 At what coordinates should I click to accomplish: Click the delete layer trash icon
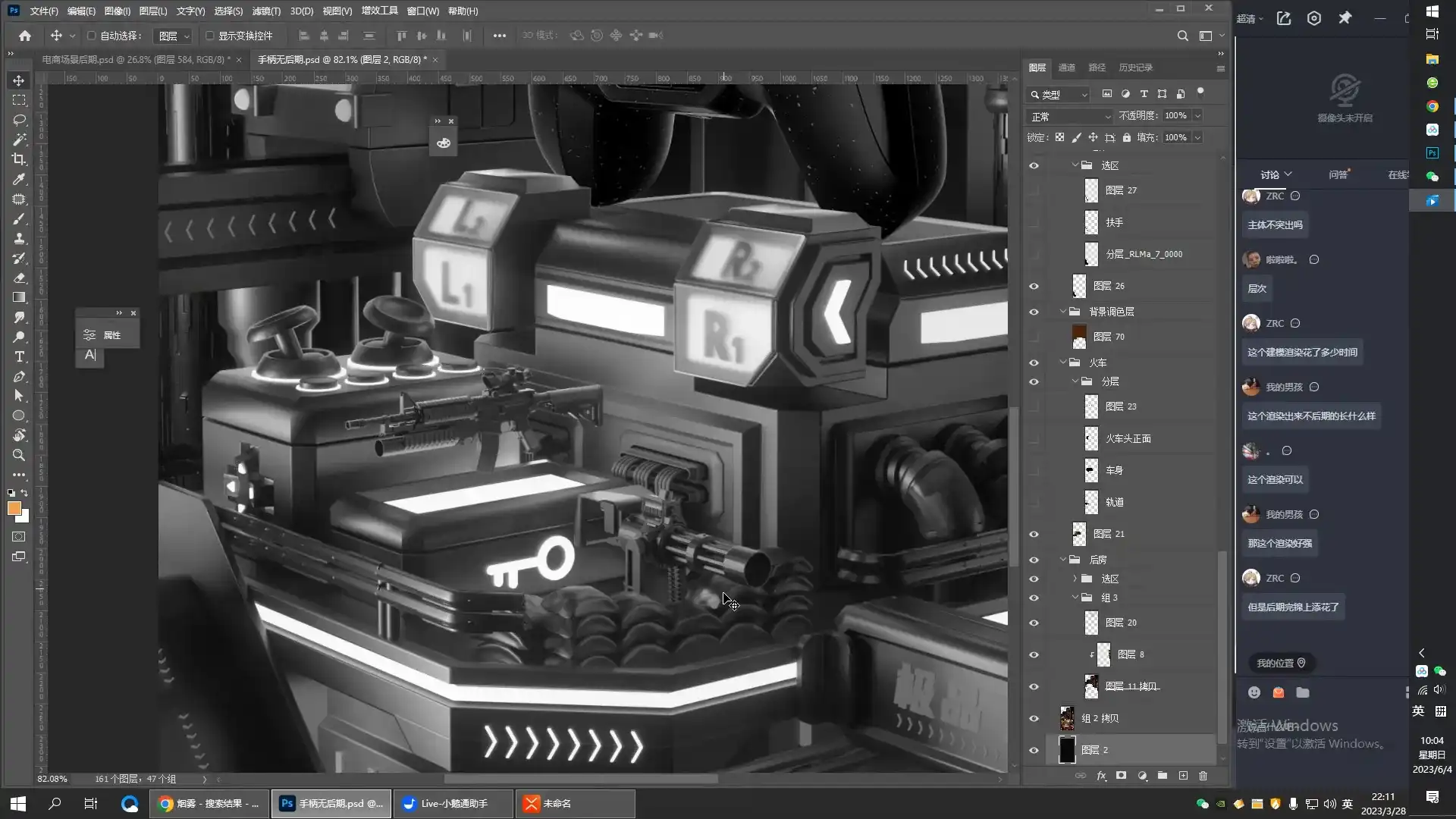click(1203, 776)
